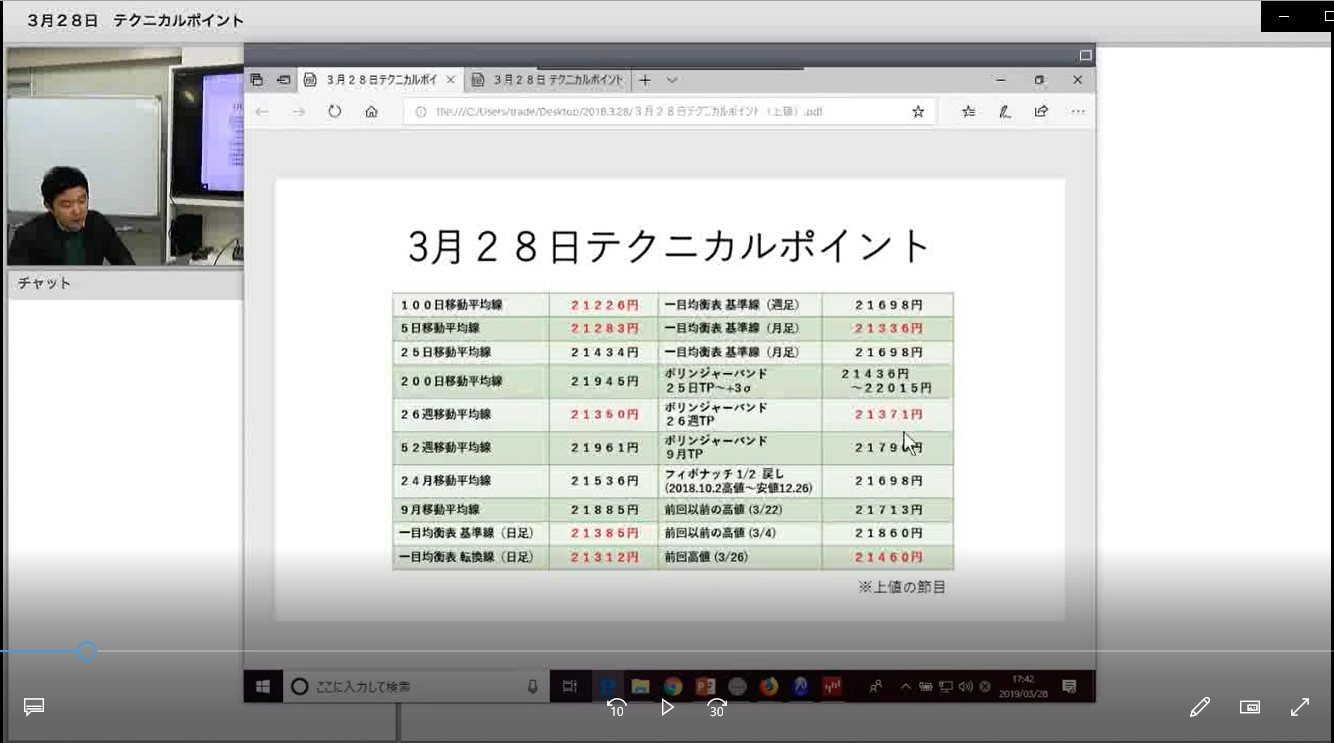This screenshot has height=743, width=1334.
Task: Switch to mini player view
Action: (x=1250, y=707)
